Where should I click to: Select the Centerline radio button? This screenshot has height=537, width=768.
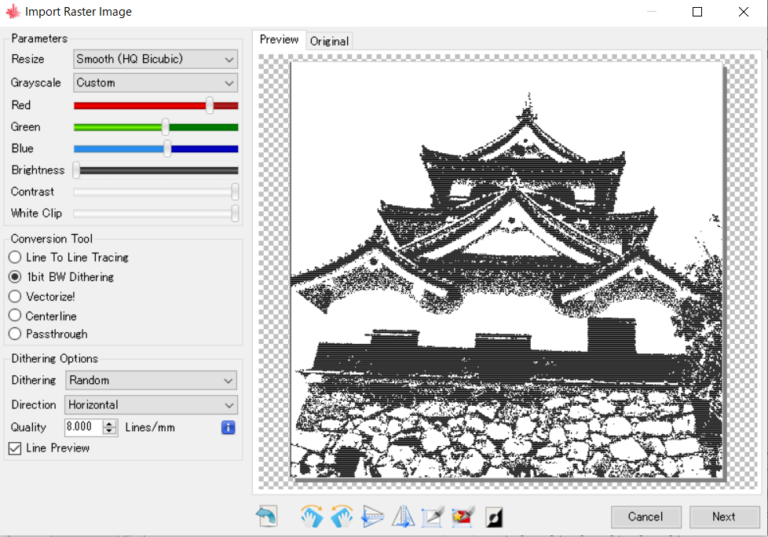tap(15, 316)
